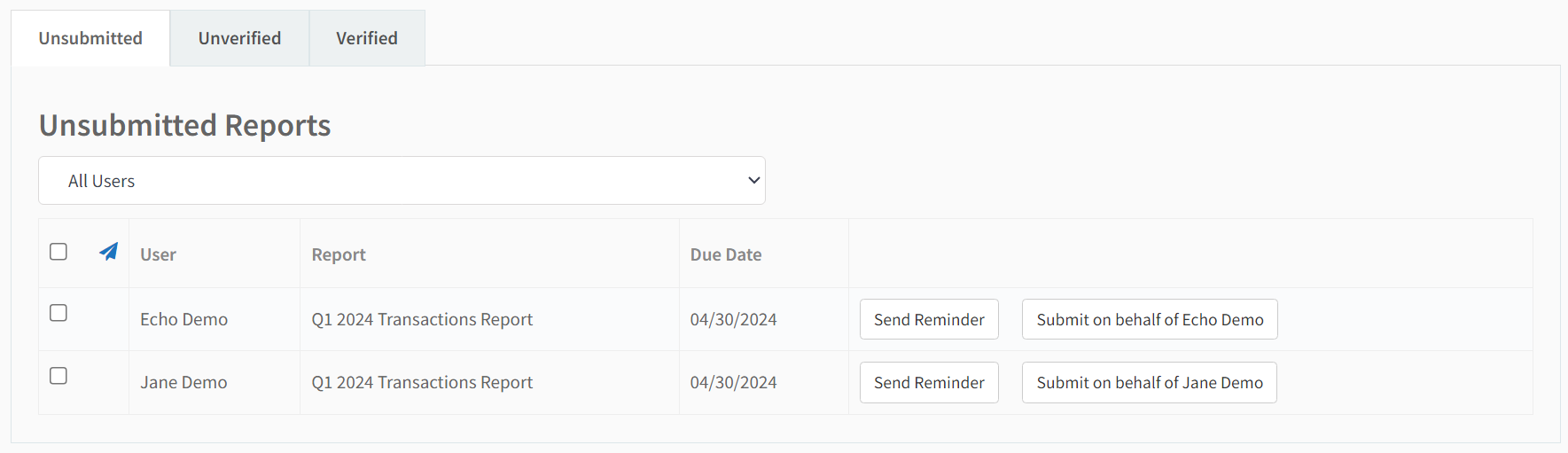
Task: Send Reminder to Echo Demo
Action: [929, 319]
